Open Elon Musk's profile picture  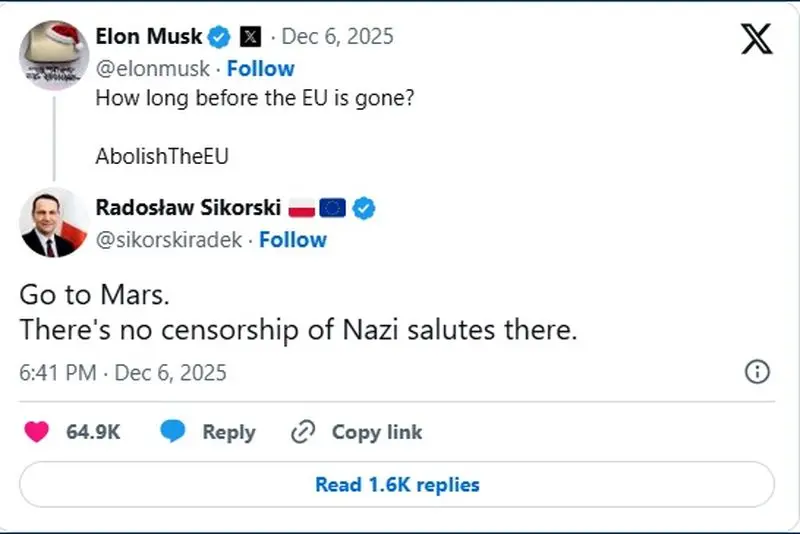(54, 54)
